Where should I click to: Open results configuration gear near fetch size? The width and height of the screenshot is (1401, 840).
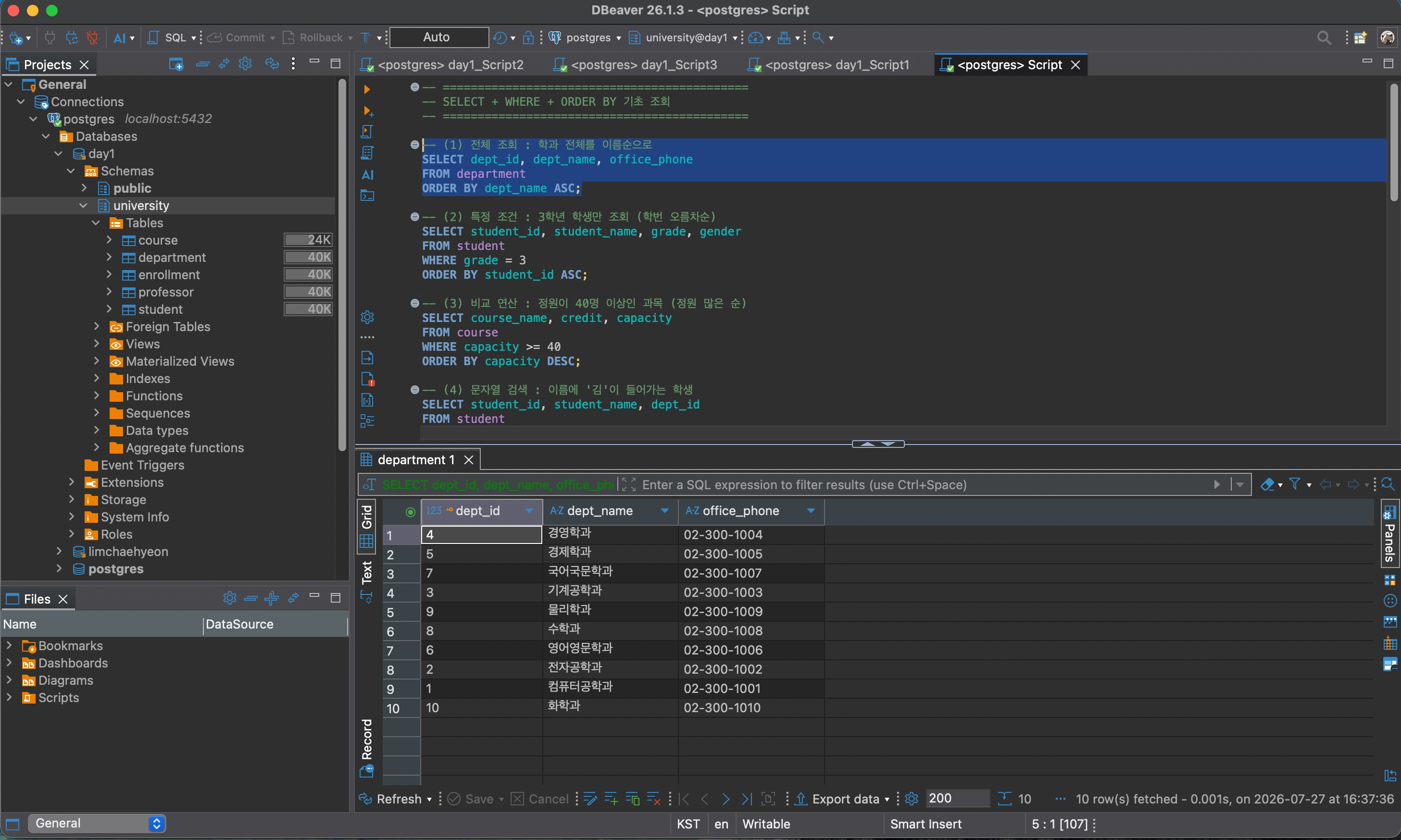click(911, 799)
